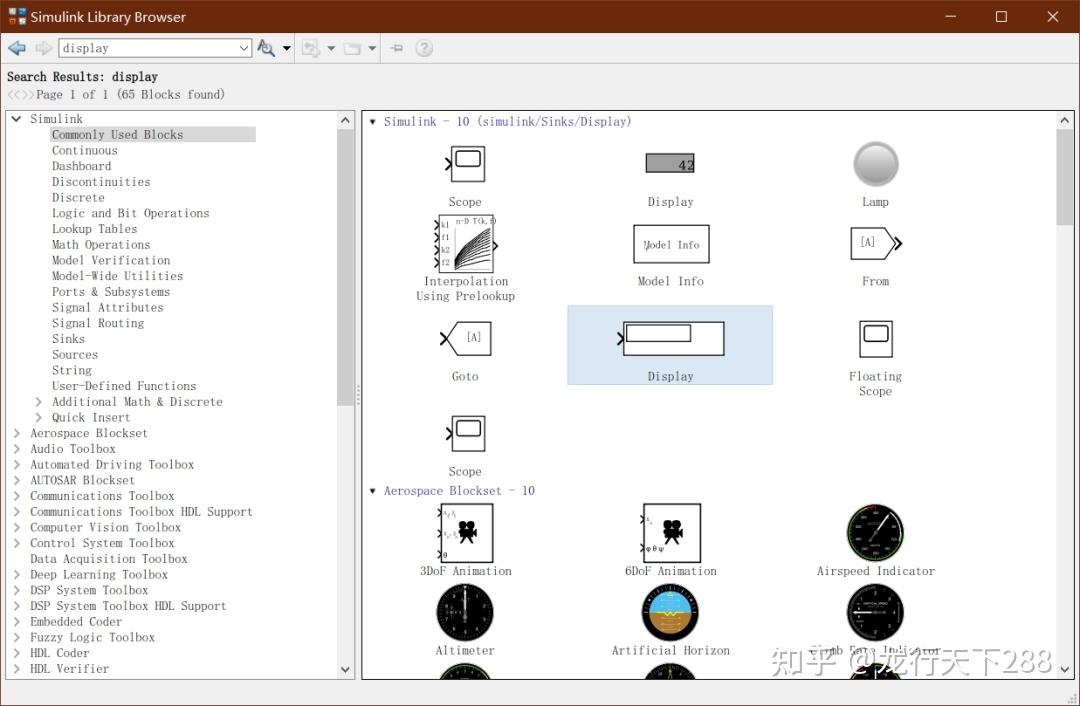Select the Display block showing 42
Screen dimensions: 1080x706
click(670, 163)
